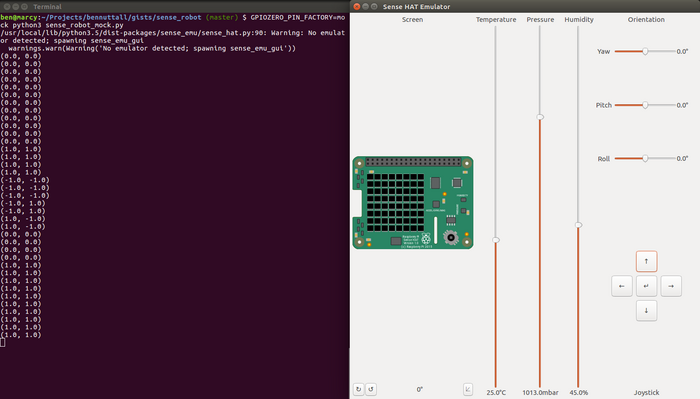Click the orientation scale icon beside the screen rotation
This screenshot has width=700, height=399.
pos(467,389)
